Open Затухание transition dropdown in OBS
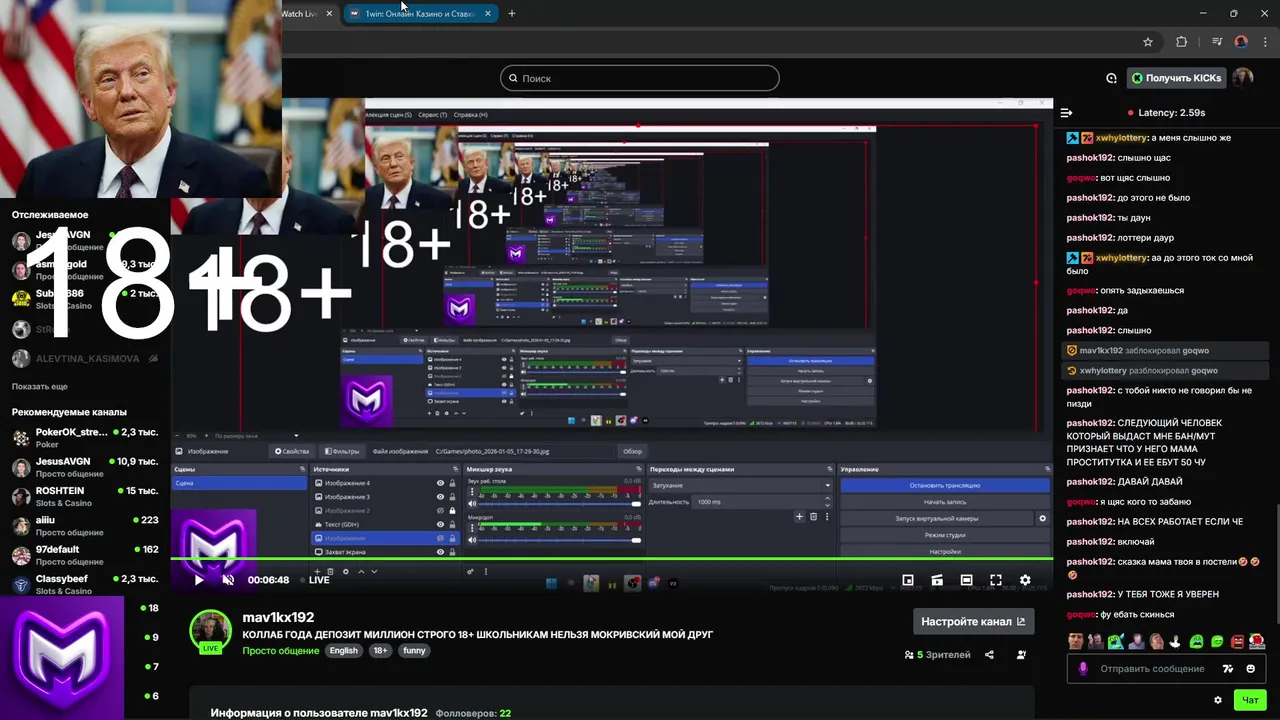This screenshot has width=1280, height=720. (741, 485)
